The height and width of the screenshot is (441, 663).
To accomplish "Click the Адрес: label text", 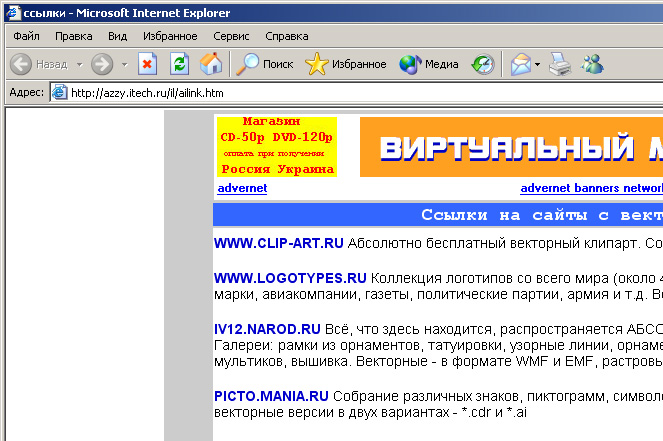I will point(27,93).
